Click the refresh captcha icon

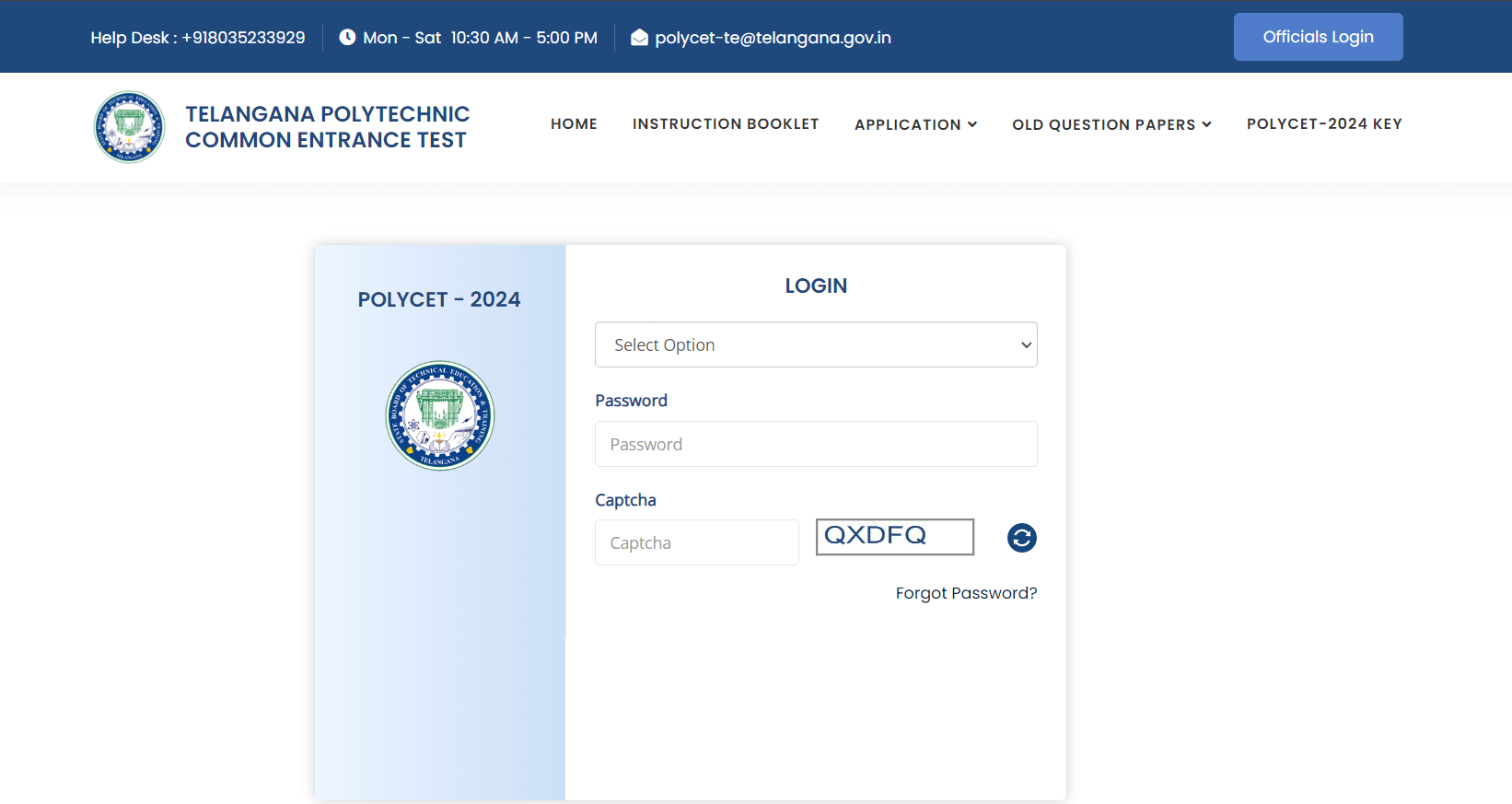(x=1021, y=538)
